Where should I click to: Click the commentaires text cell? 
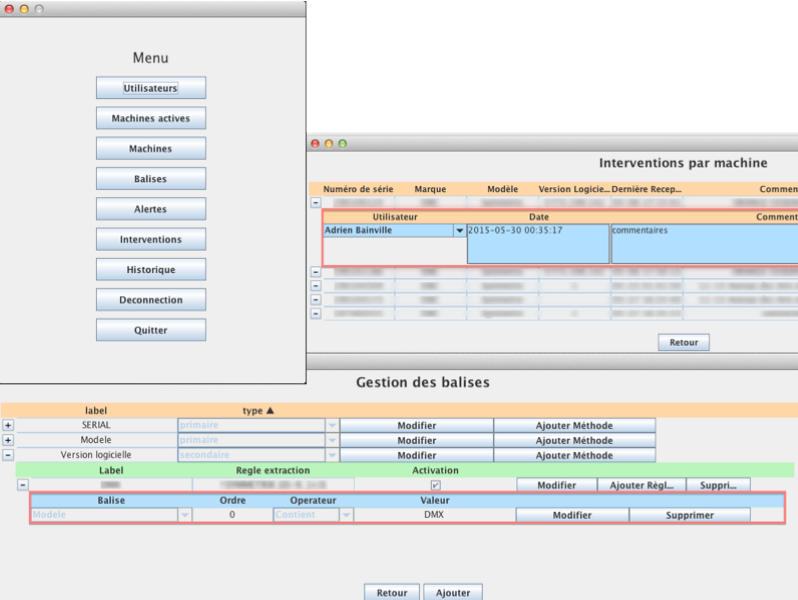pos(704,244)
